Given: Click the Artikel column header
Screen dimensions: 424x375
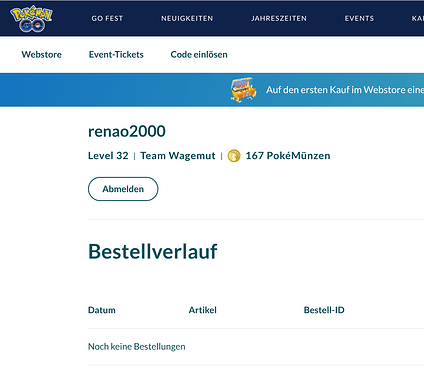Looking at the screenshot, I should [203, 310].
